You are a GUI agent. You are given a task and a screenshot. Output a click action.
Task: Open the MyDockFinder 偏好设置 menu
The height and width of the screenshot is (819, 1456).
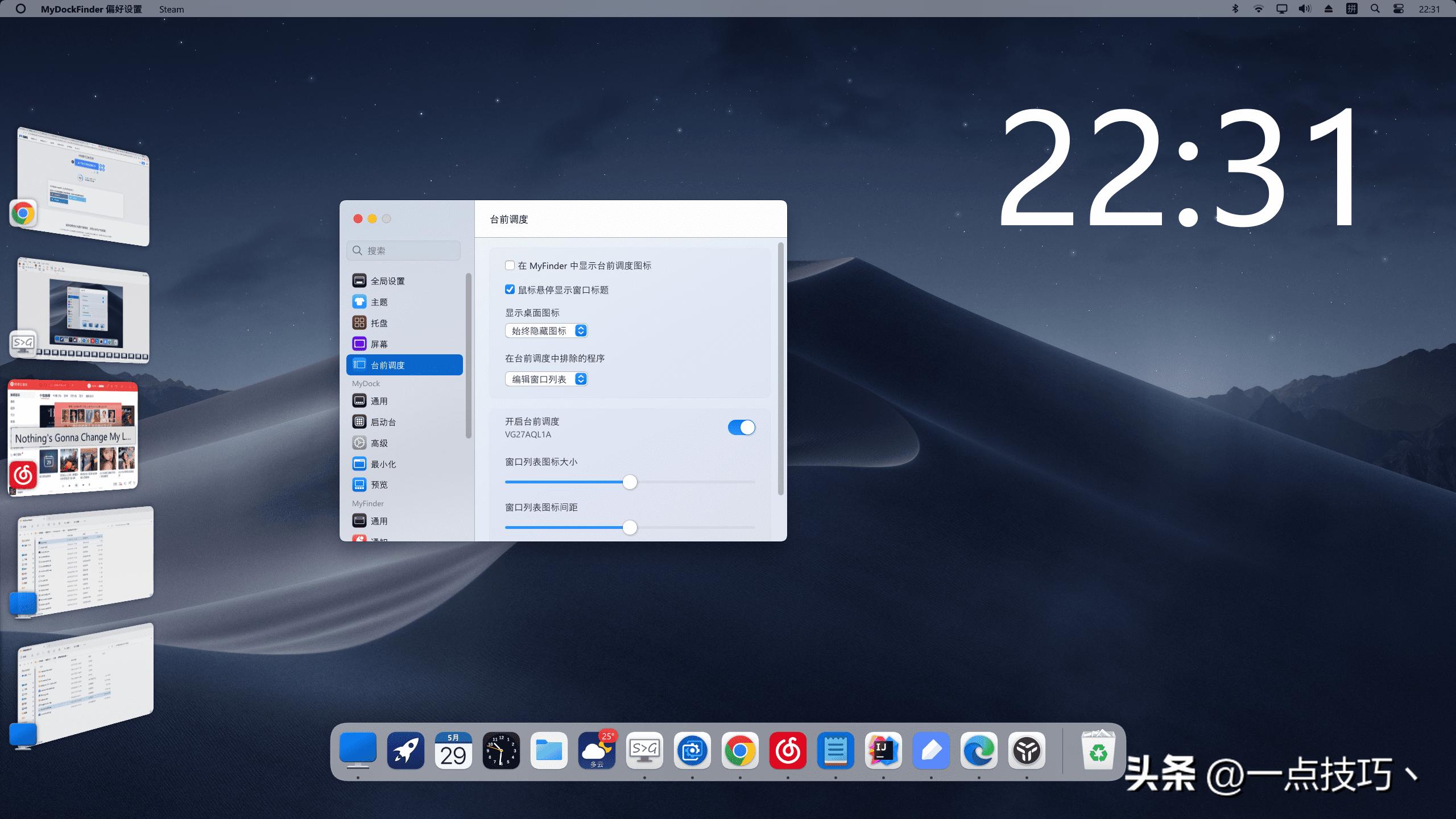pos(91,9)
